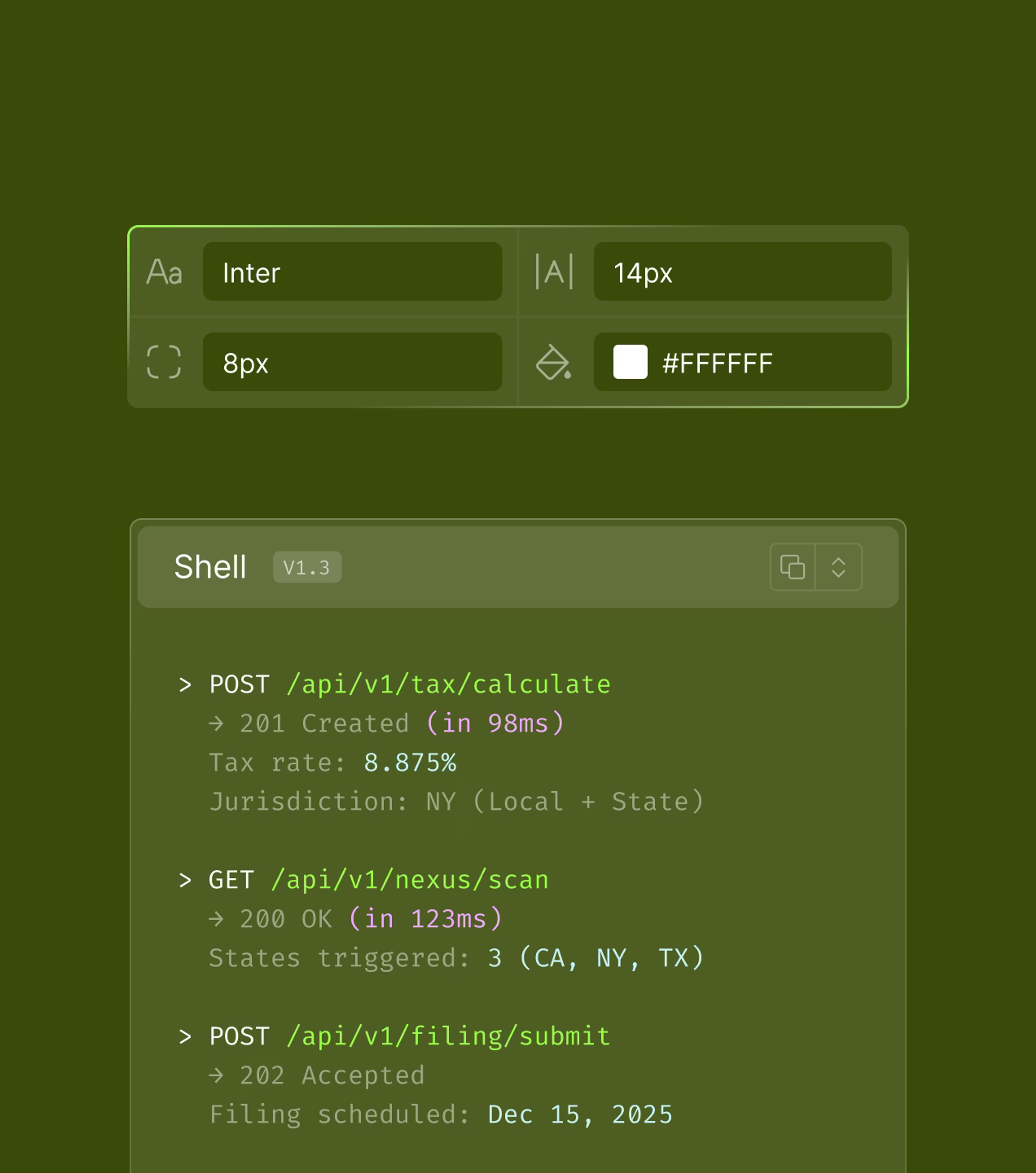
Task: Click the Dec 15, 2025 filing date
Action: [x=580, y=1115]
